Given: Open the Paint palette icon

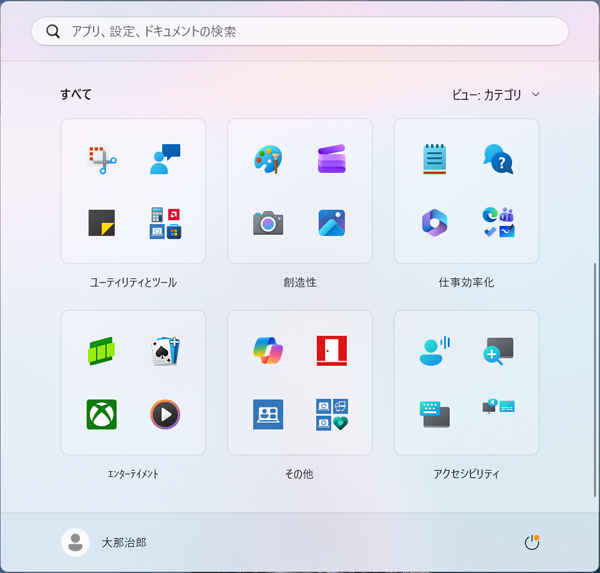Looking at the screenshot, I should click(x=268, y=159).
